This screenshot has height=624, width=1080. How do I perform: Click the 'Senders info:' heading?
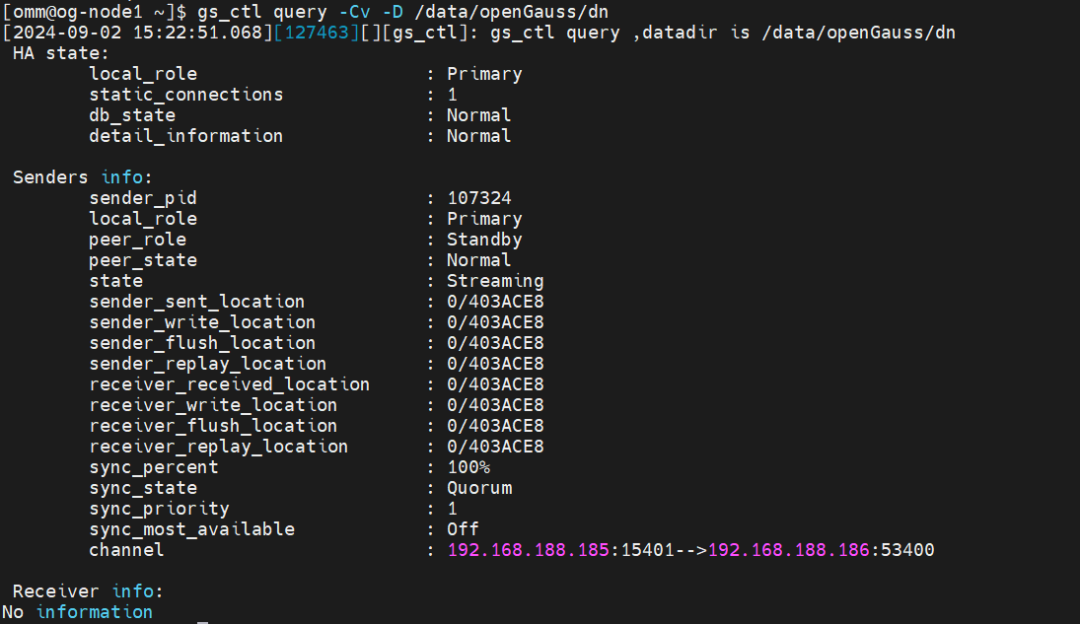point(83,177)
